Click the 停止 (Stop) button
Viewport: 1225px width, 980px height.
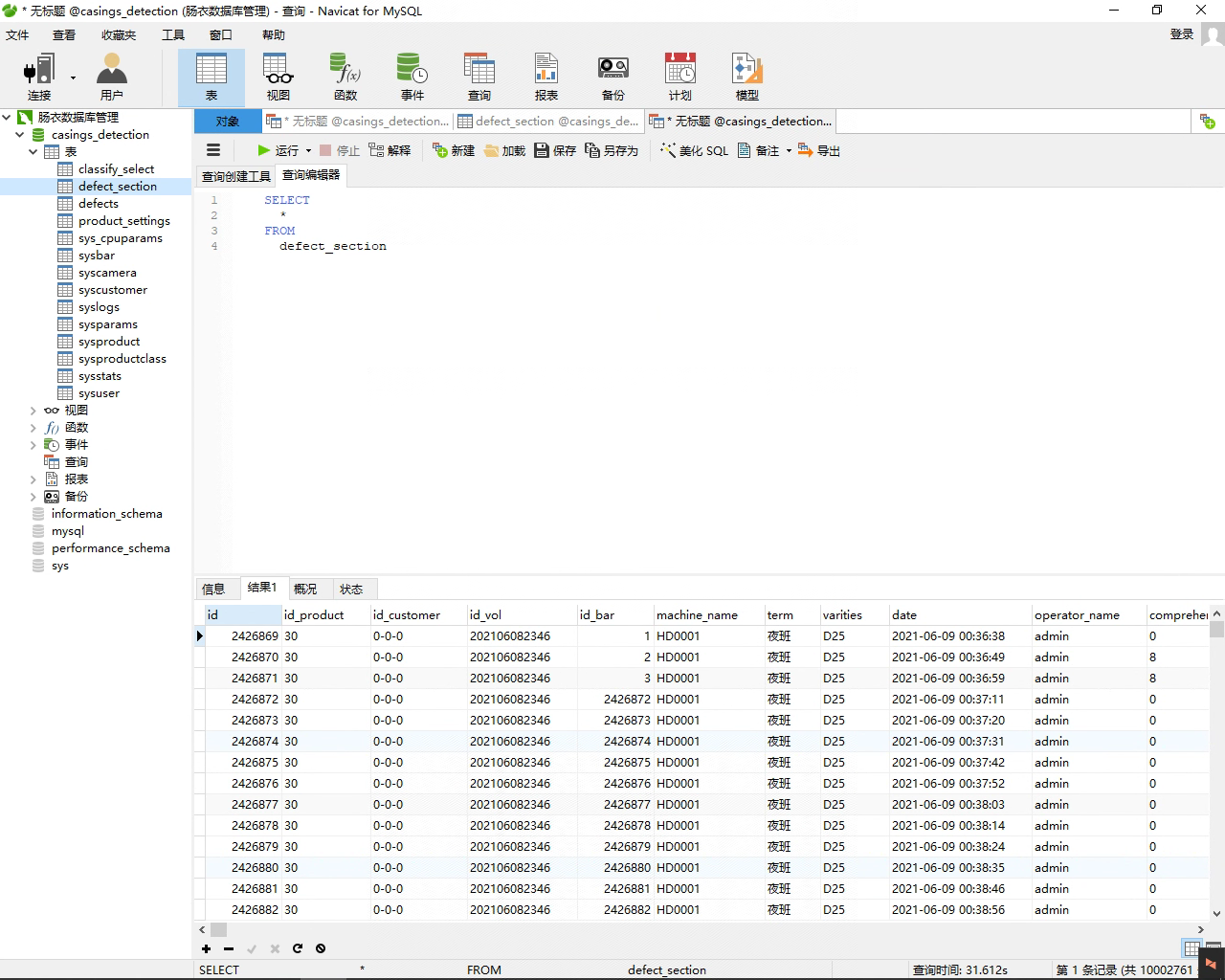340,150
